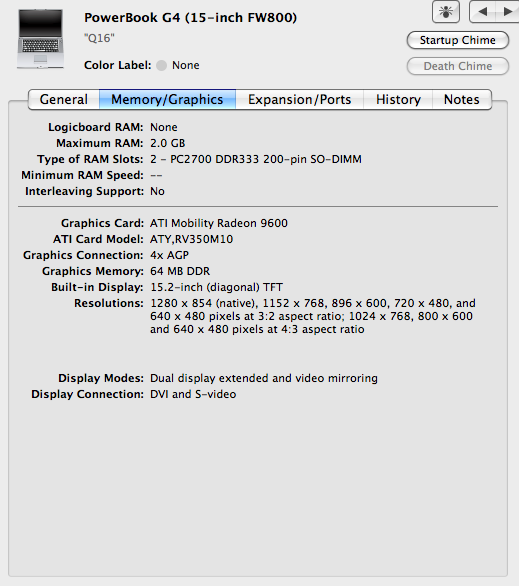Click the 64 MB DDR graphics memory value
The width and height of the screenshot is (519, 586).
tap(180, 271)
